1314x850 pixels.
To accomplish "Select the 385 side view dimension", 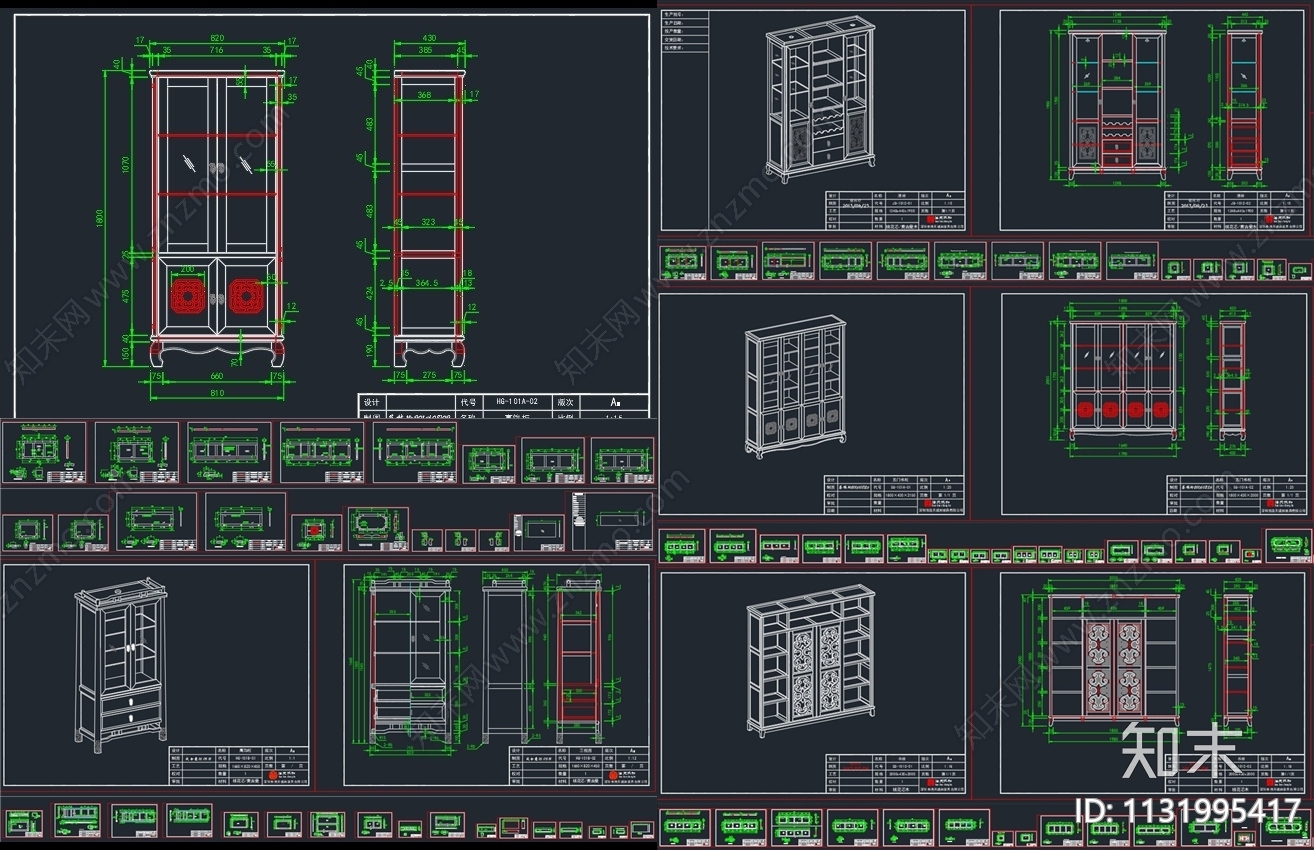I will (x=425, y=49).
